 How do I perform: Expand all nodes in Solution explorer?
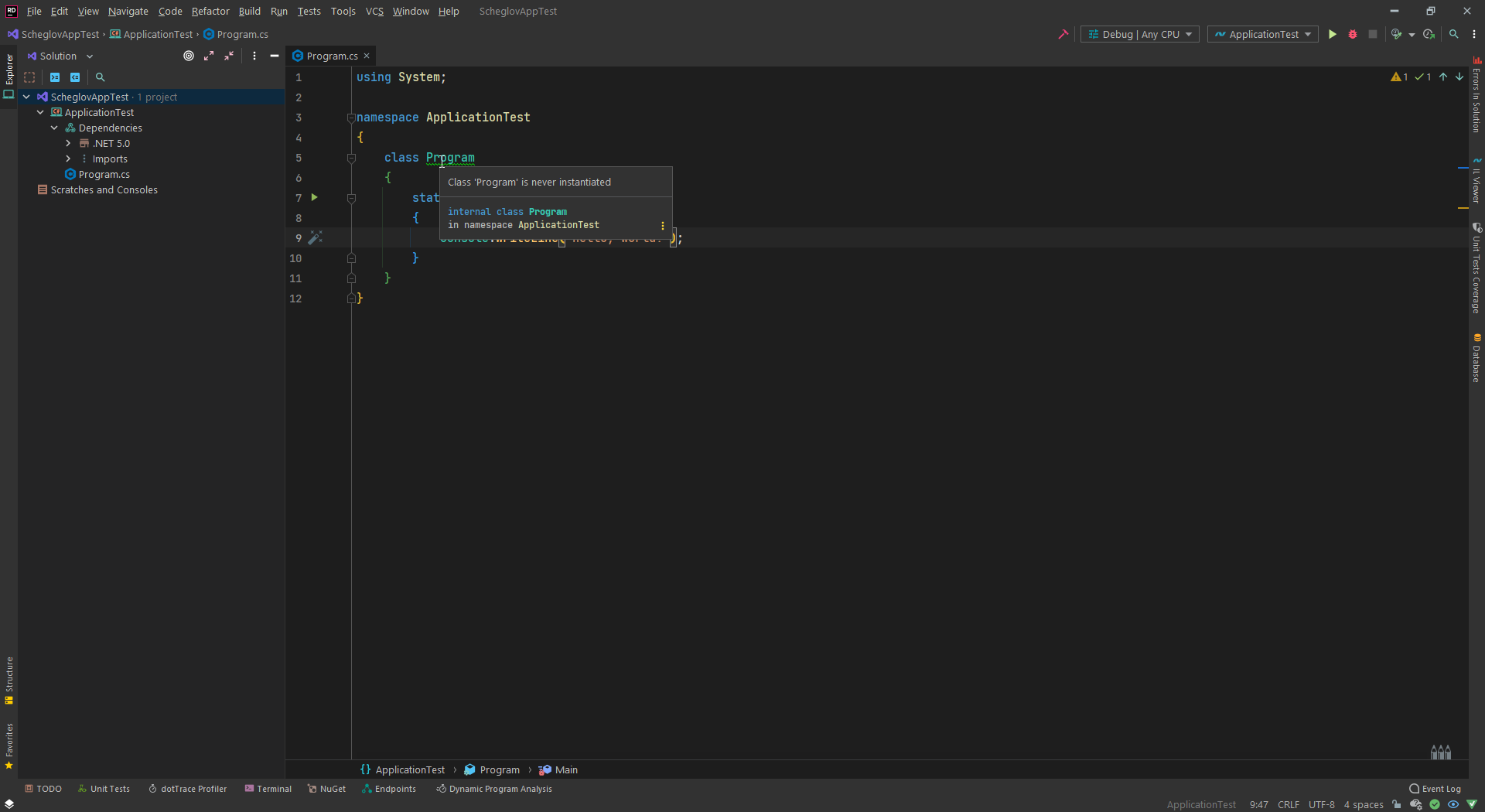tap(209, 56)
